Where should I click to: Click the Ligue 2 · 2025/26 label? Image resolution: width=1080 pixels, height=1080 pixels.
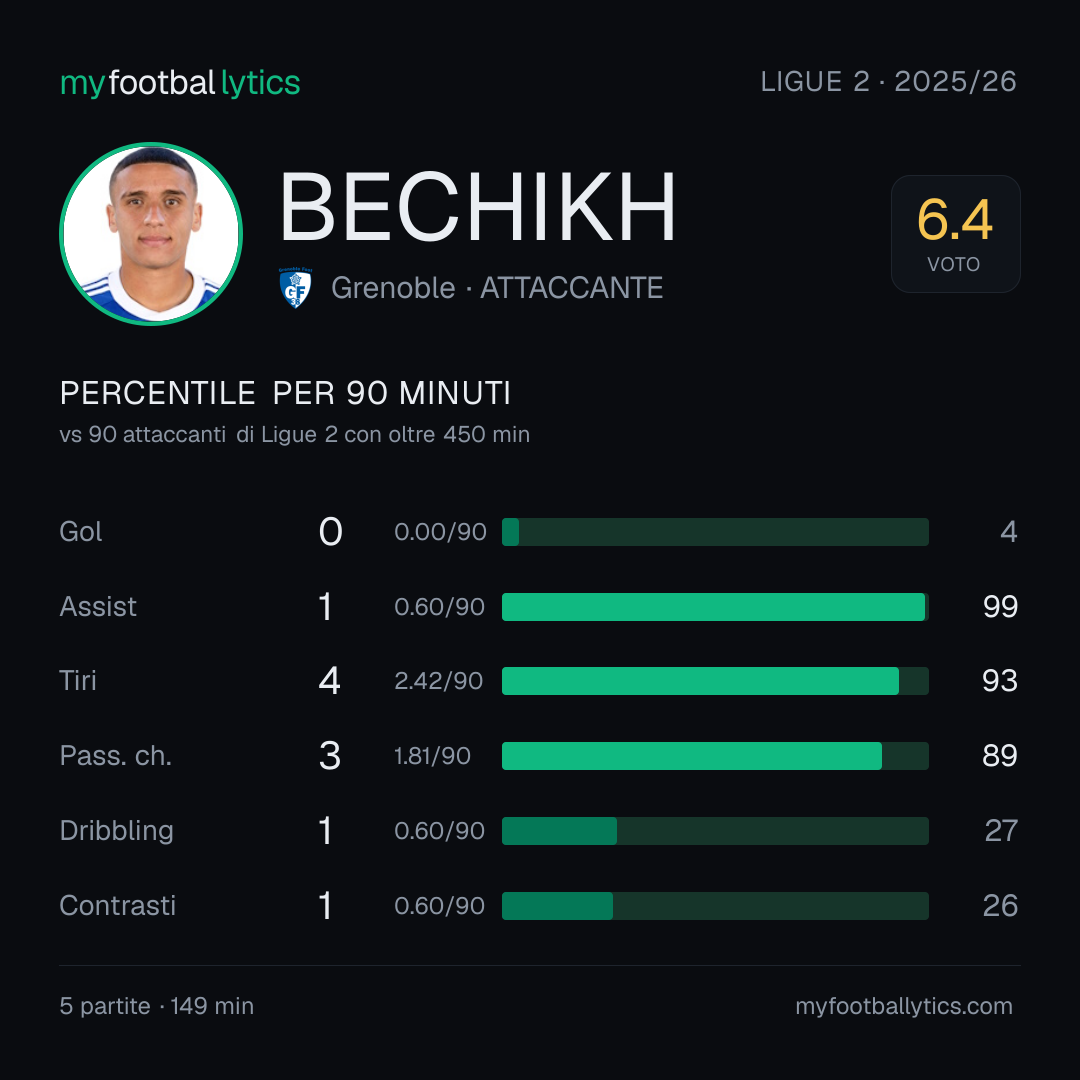pos(889,82)
